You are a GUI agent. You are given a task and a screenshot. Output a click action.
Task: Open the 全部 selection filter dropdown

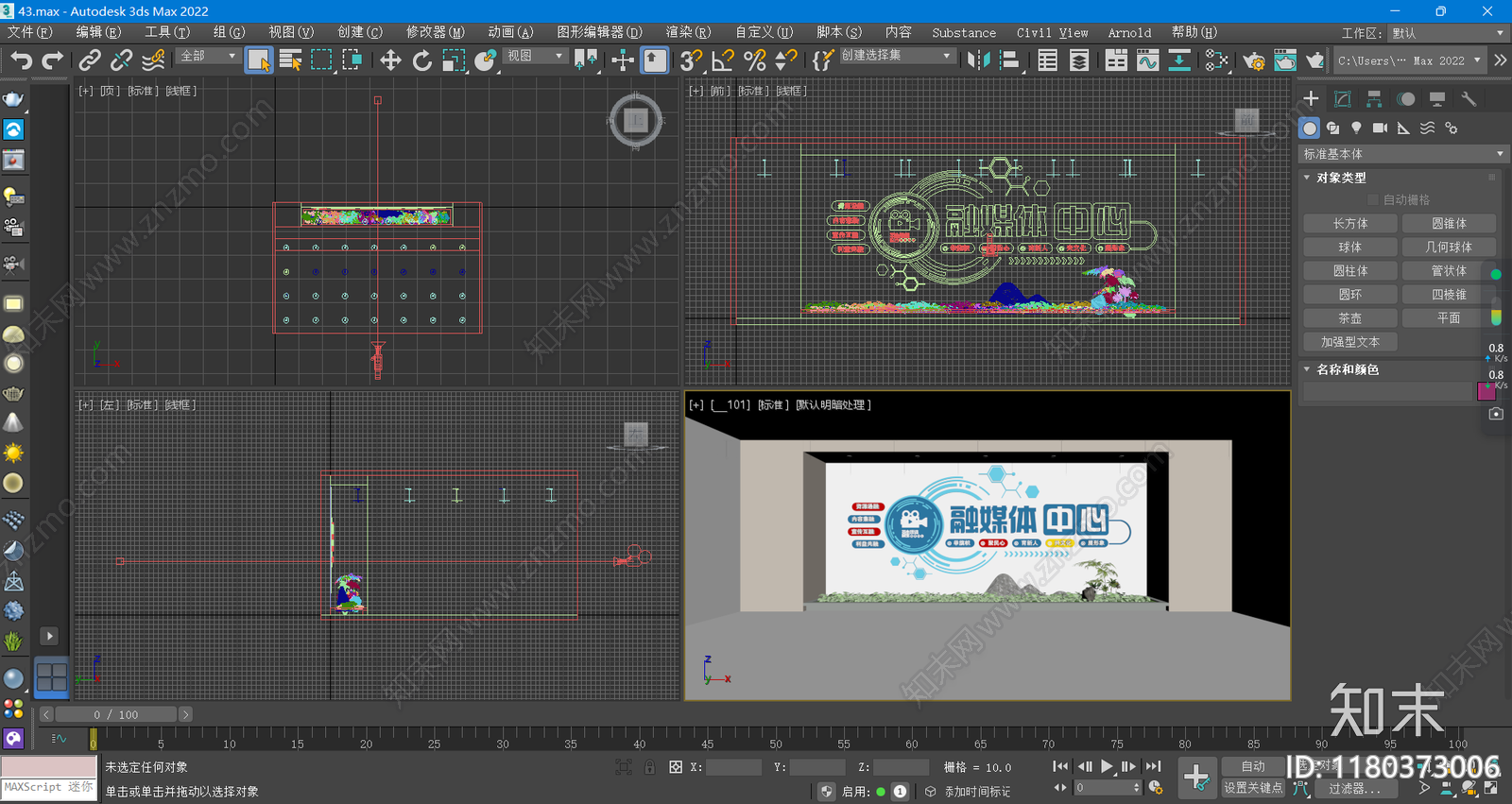[x=208, y=56]
